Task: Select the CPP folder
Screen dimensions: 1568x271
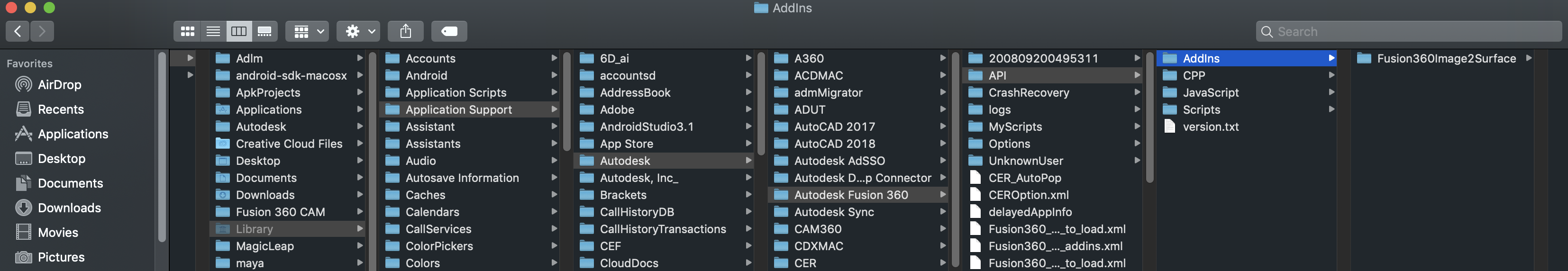Action: click(x=1246, y=75)
